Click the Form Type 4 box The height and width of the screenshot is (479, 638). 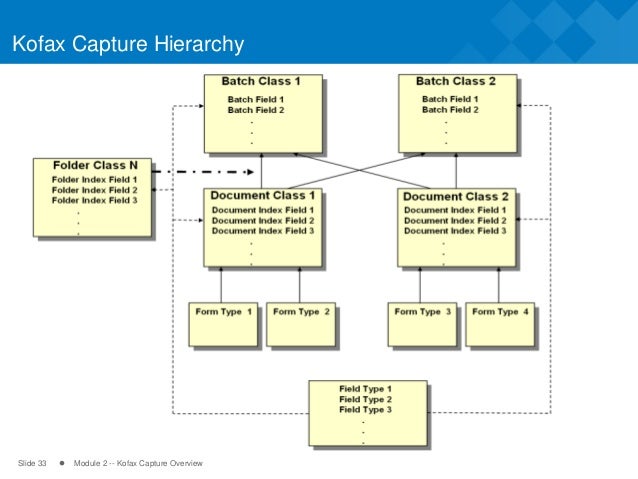(x=500, y=324)
